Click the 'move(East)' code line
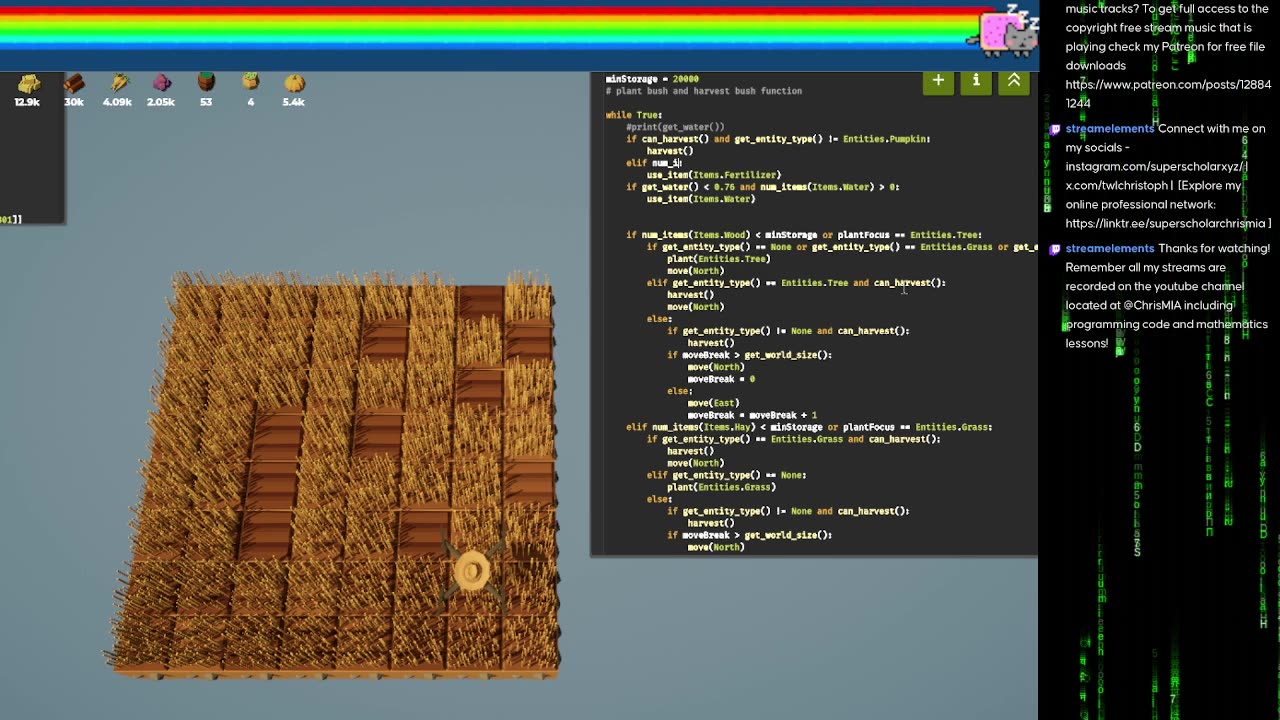 click(714, 403)
